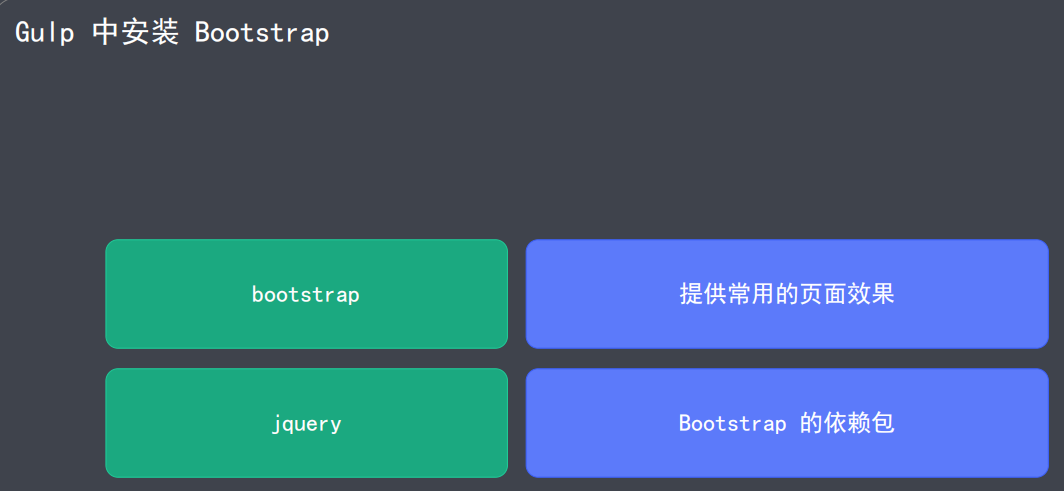Tap the bottom-left green matching tile
The height and width of the screenshot is (491, 1064).
click(x=306, y=423)
